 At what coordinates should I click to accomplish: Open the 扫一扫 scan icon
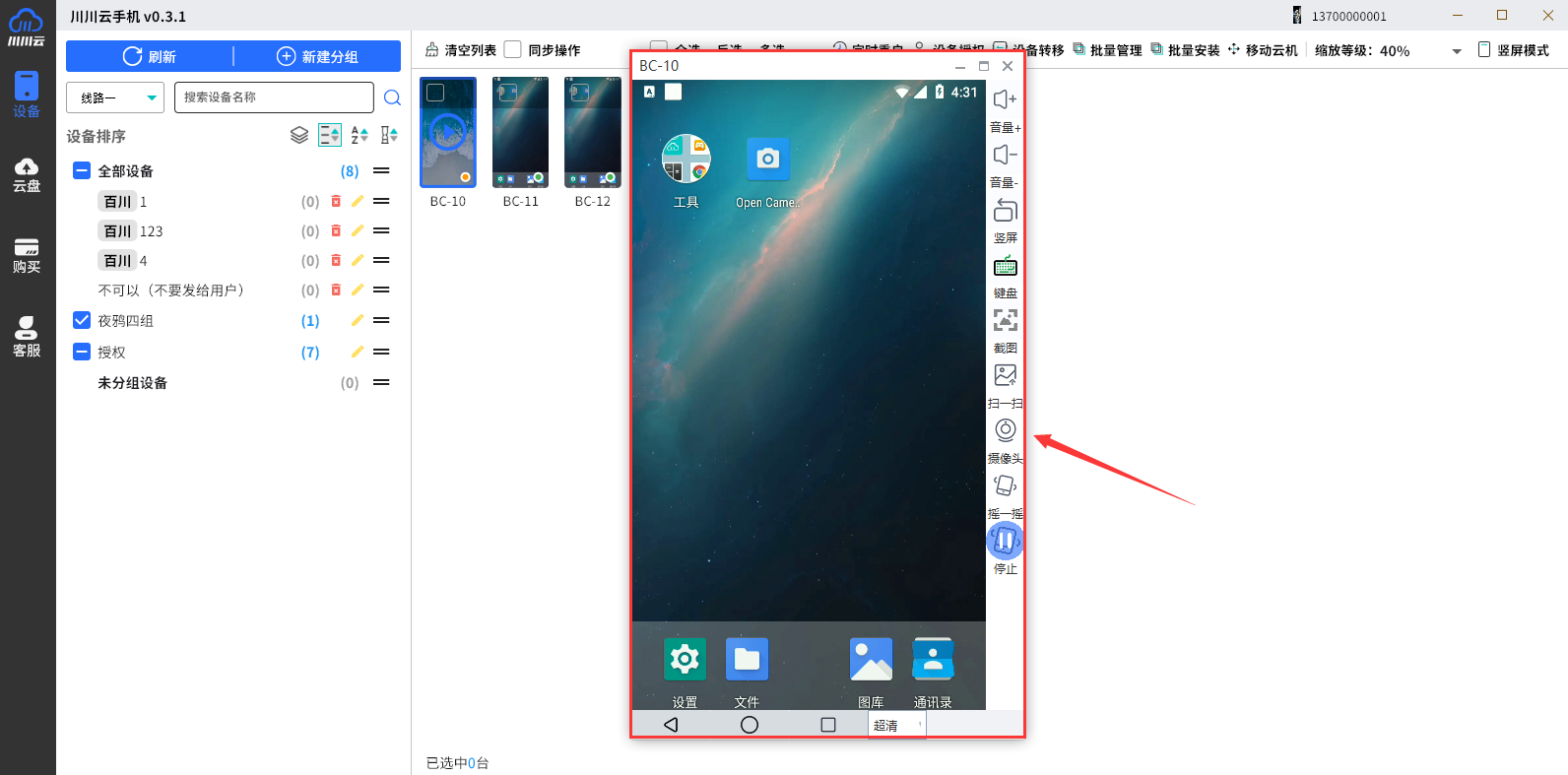pyautogui.click(x=1005, y=375)
